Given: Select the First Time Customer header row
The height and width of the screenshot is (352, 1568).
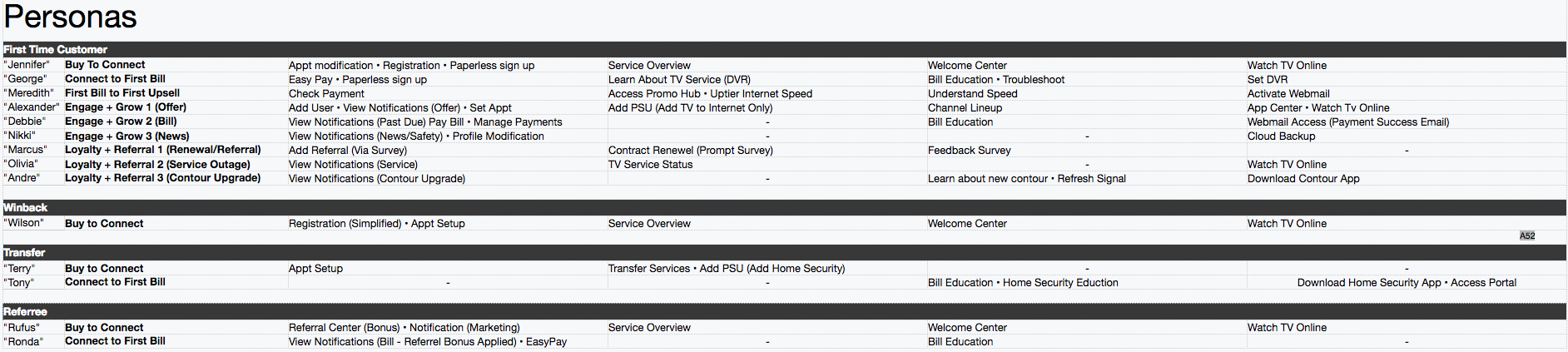Looking at the screenshot, I should coord(784,49).
